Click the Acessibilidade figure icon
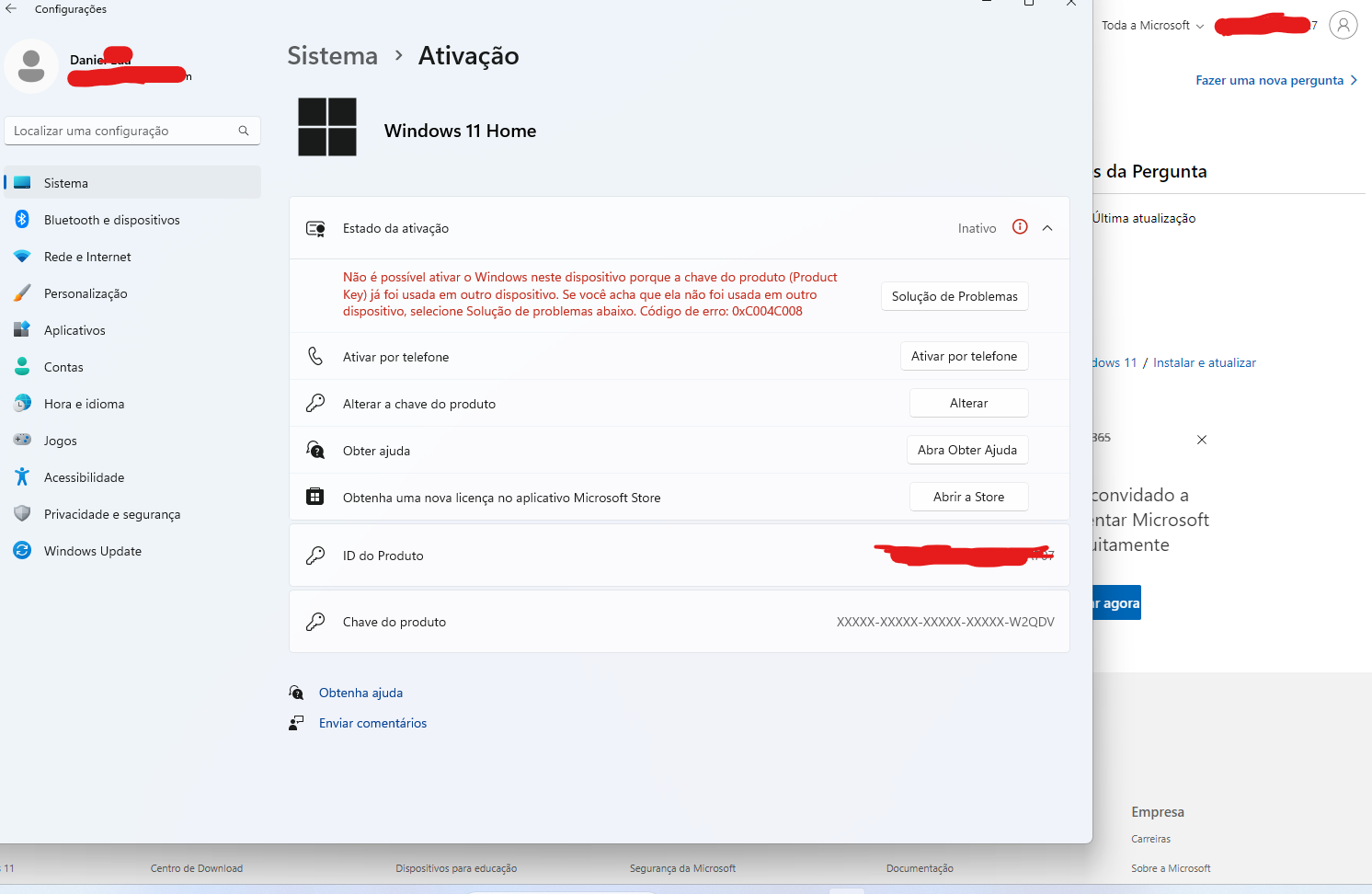The height and width of the screenshot is (894, 1372). coord(22,476)
